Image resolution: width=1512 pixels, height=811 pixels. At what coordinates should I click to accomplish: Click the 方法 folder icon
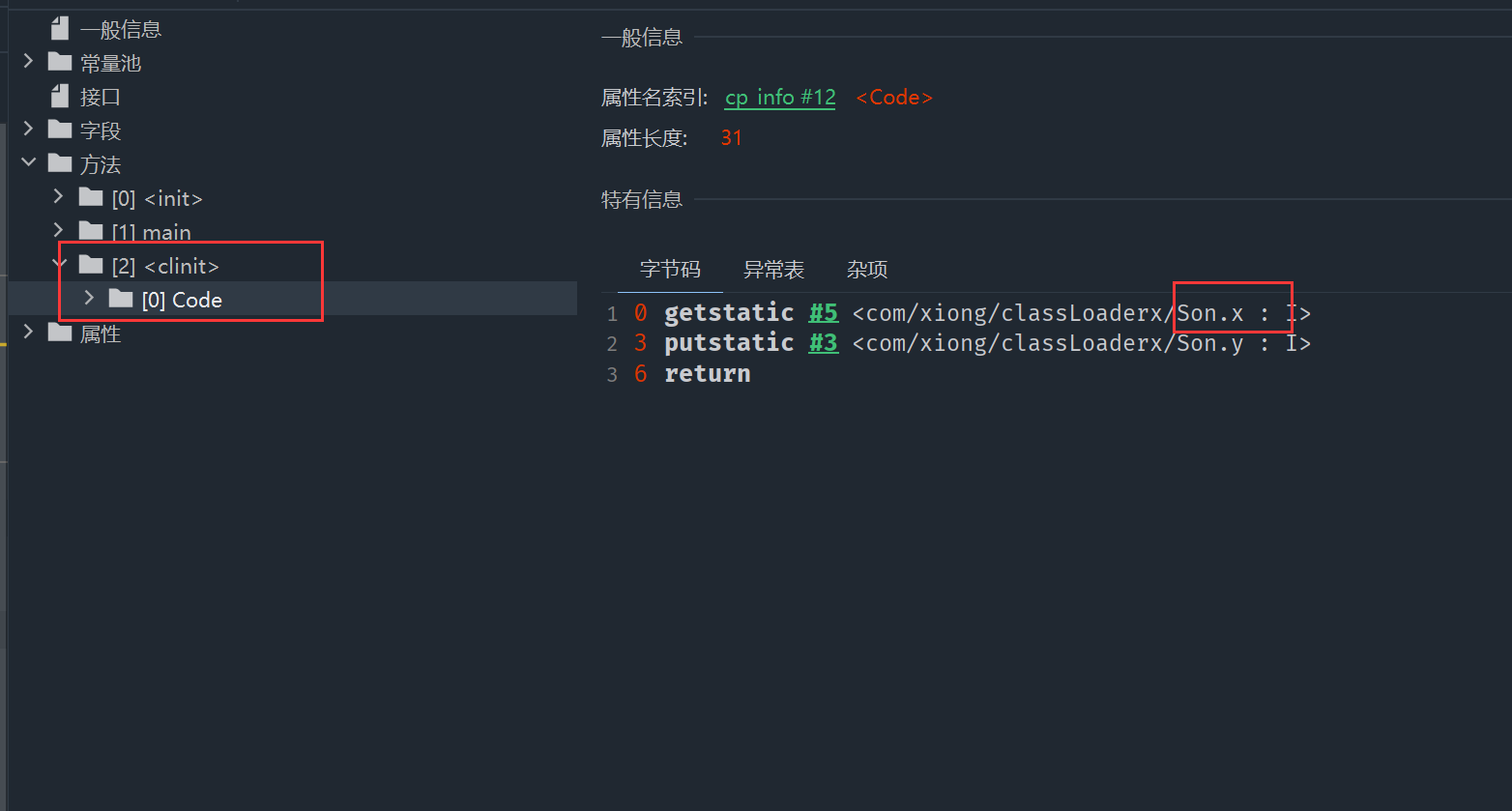pos(60,164)
